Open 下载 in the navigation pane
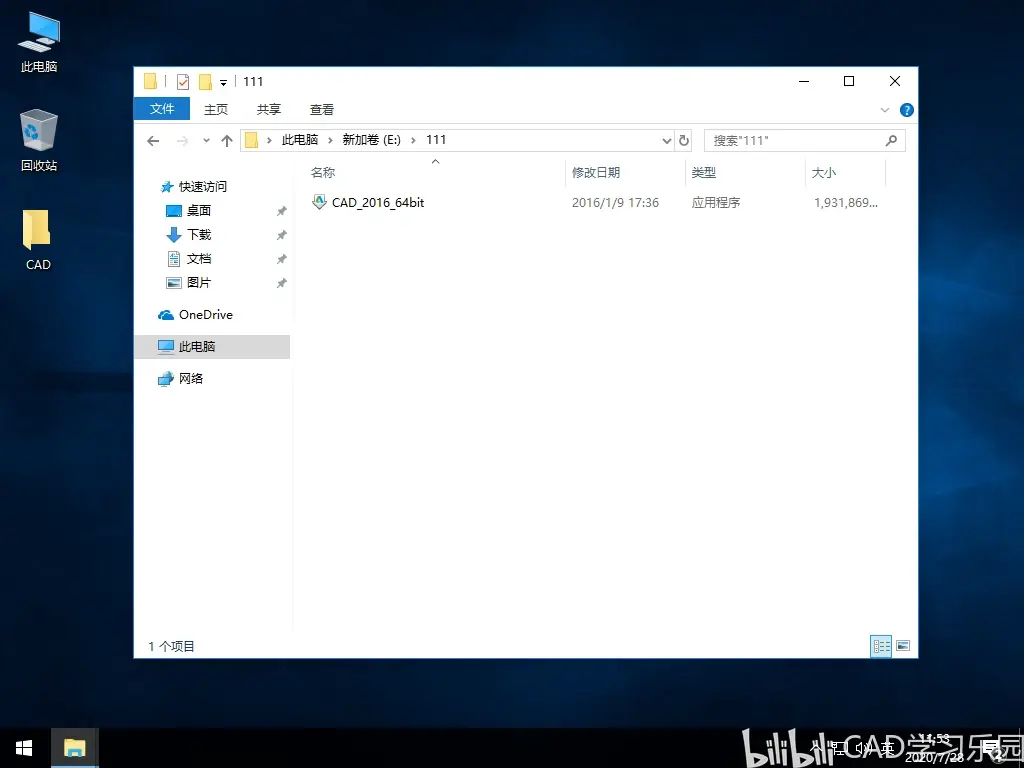1024x768 pixels. point(199,234)
